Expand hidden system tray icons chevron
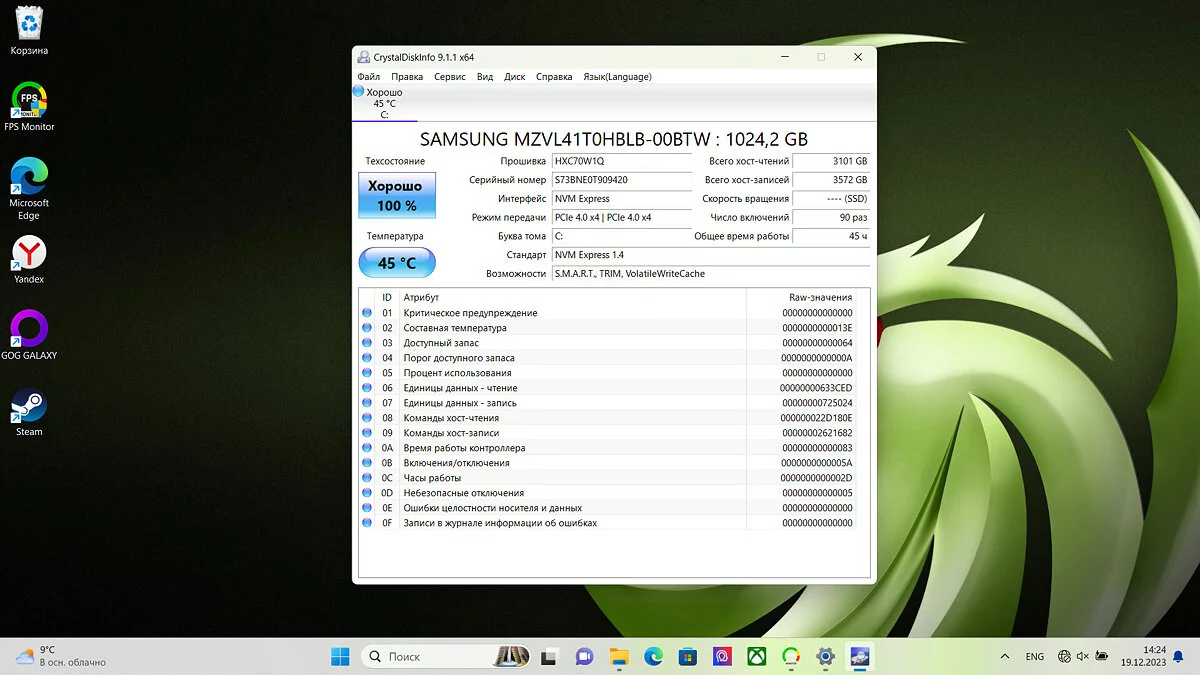This screenshot has width=1200, height=675. 1005,656
